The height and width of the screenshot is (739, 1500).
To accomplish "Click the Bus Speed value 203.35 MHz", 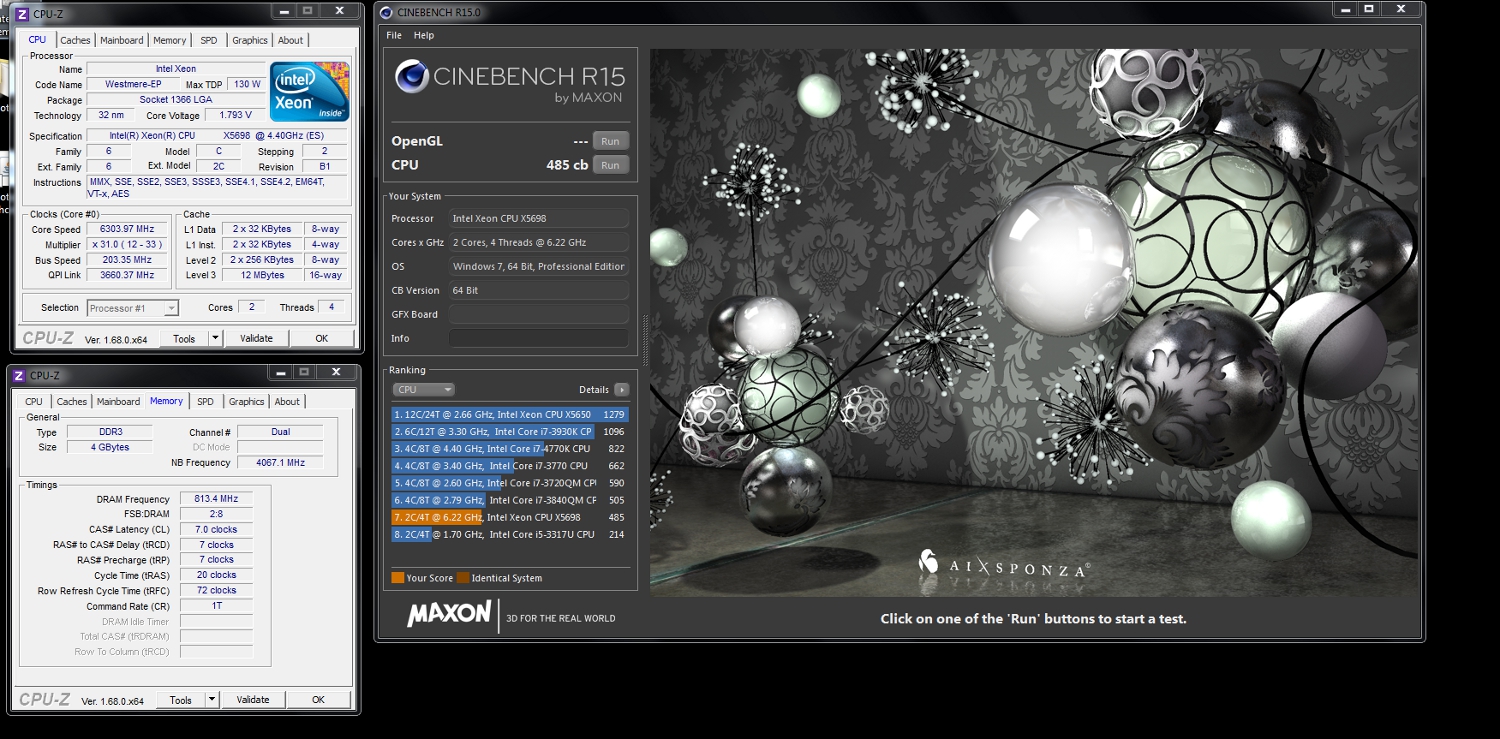I will tap(127, 260).
